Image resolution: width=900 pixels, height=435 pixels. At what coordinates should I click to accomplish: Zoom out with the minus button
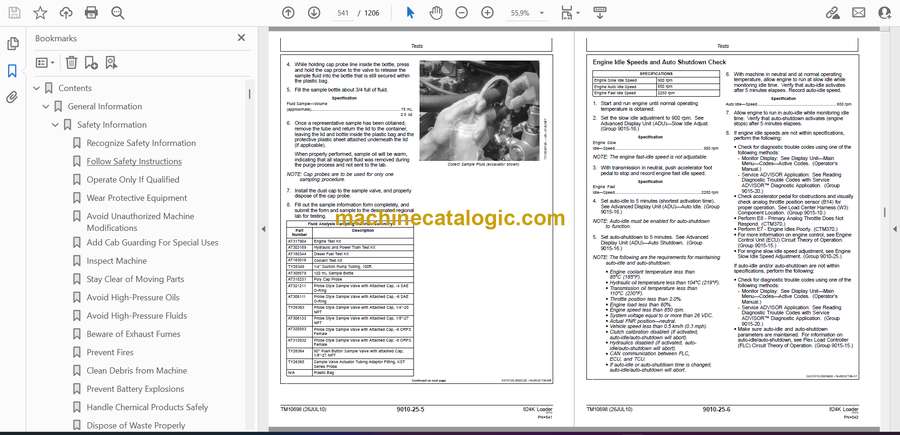click(x=461, y=13)
